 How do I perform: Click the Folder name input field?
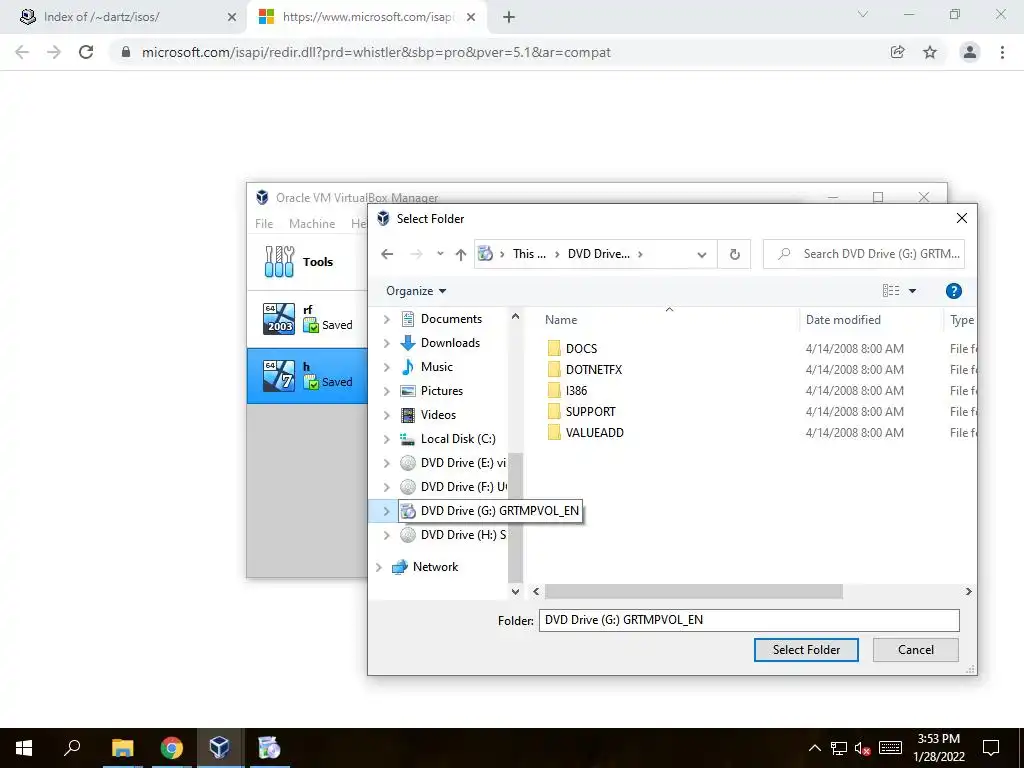click(x=749, y=620)
